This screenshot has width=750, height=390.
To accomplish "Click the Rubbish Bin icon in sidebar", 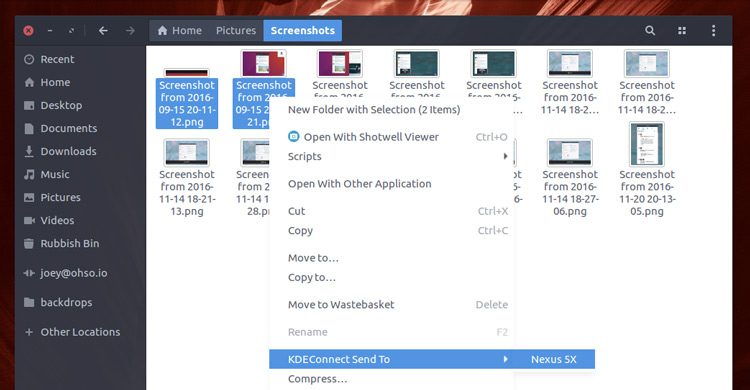I will pos(29,243).
